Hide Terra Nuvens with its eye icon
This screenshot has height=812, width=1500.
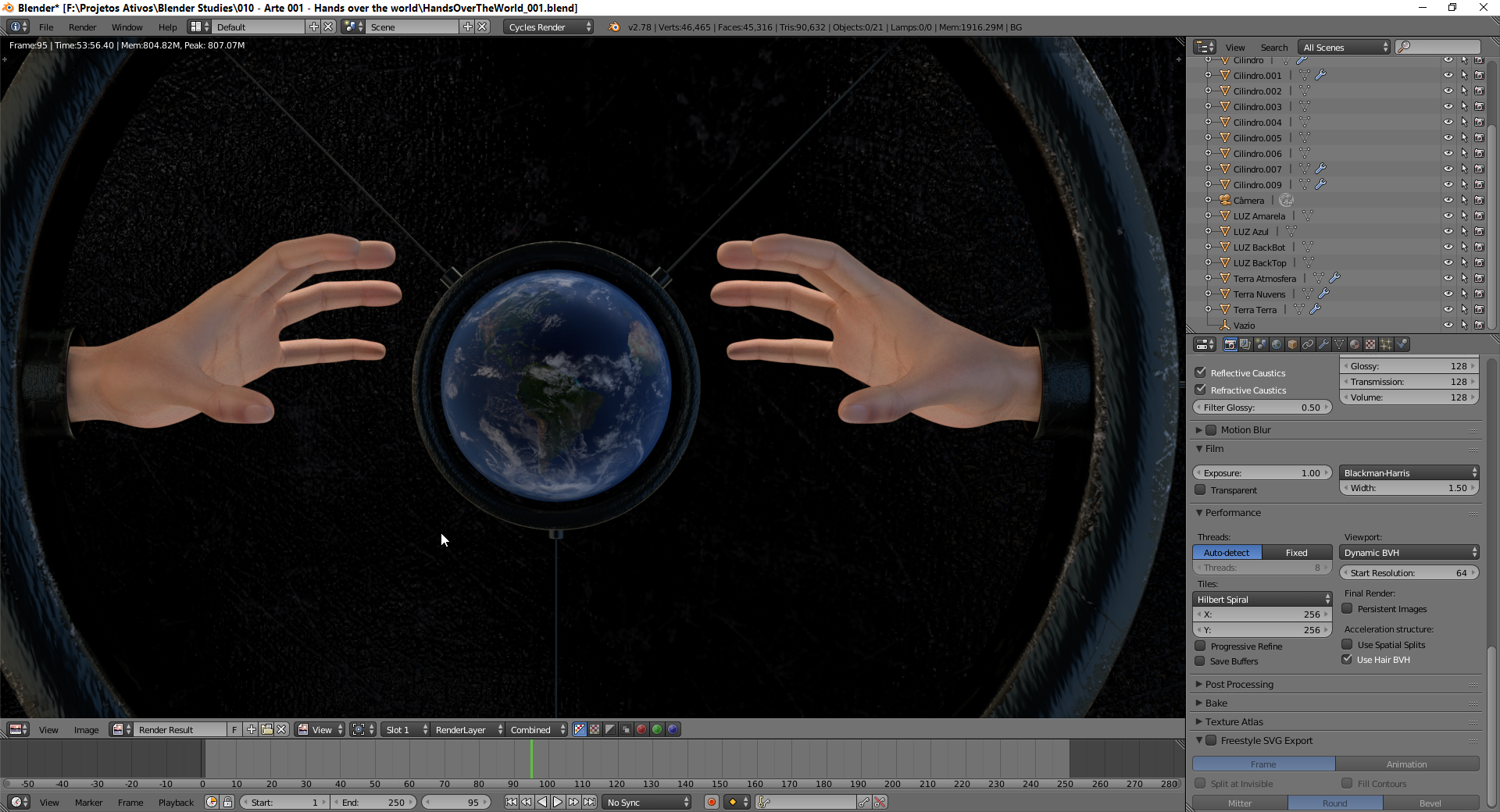point(1448,294)
